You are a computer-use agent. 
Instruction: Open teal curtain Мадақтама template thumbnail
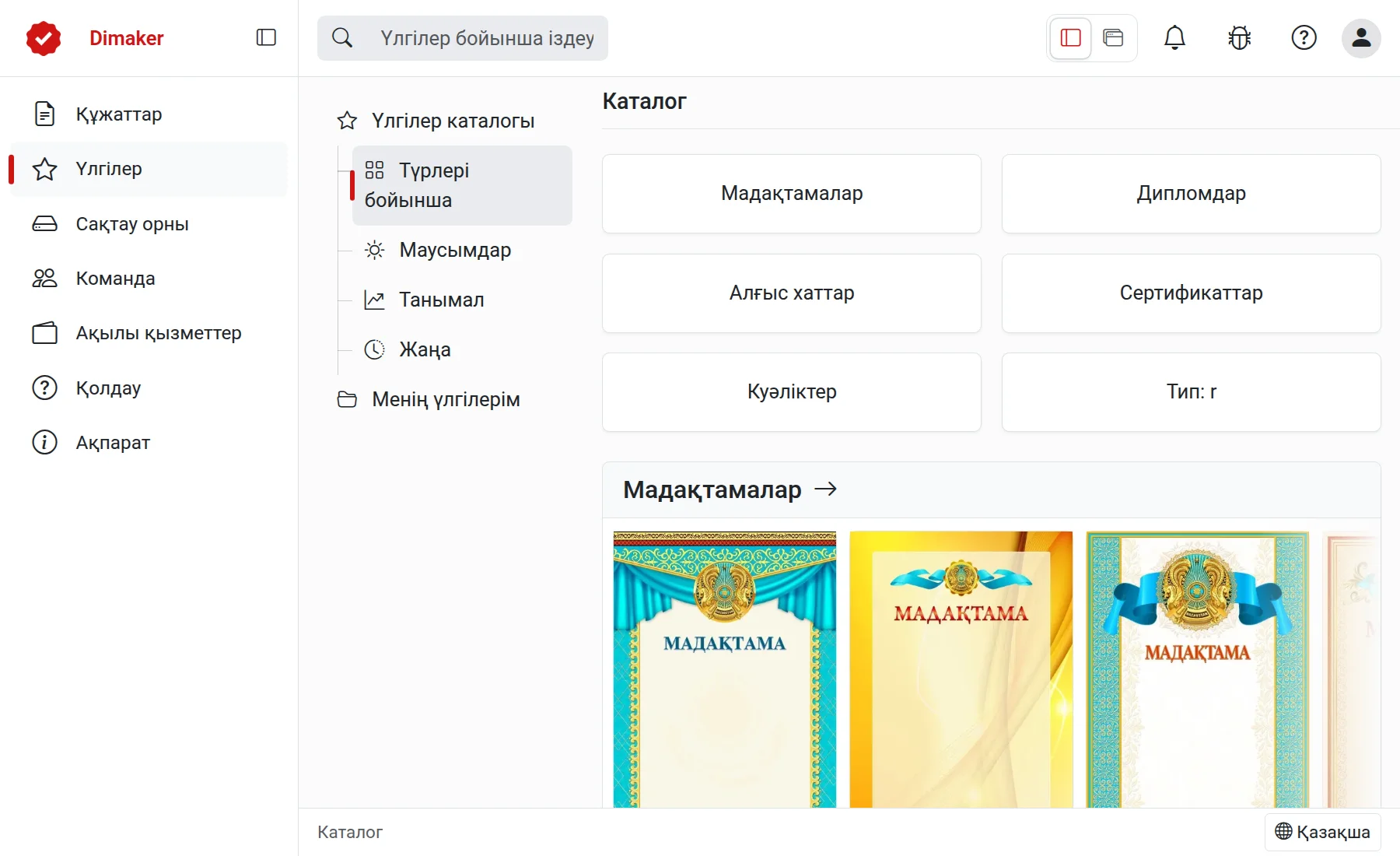coord(725,669)
